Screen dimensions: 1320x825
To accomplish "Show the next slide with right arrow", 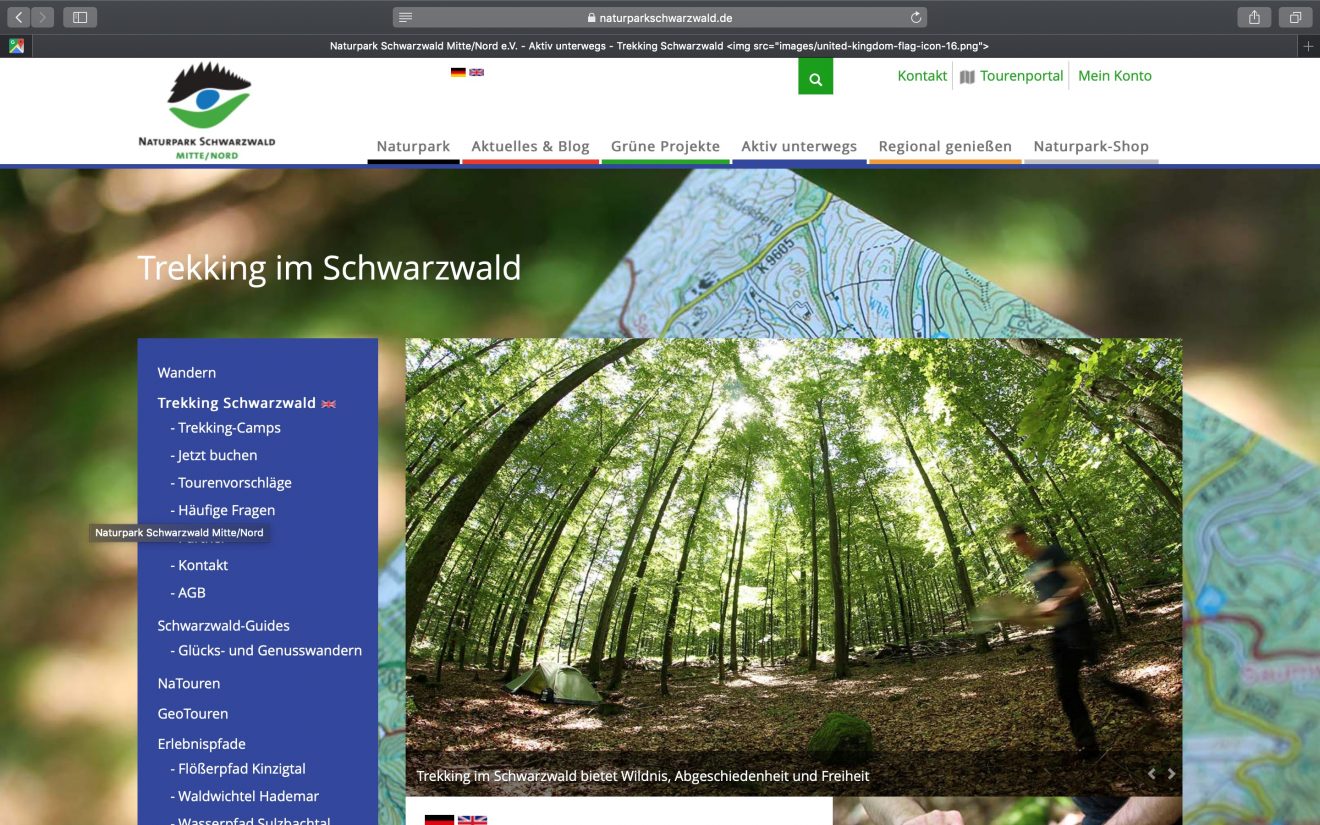I will coord(1172,774).
